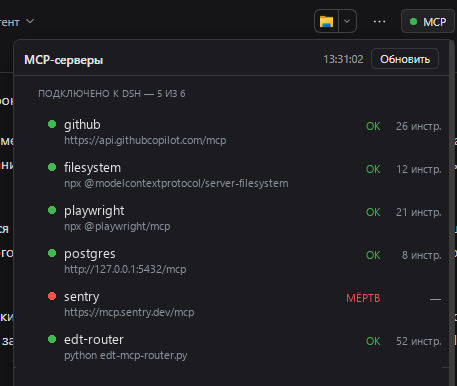457x386 pixels.
Task: Click the postgres URL 127.0.0.1:5432/mcp
Action: (125, 269)
